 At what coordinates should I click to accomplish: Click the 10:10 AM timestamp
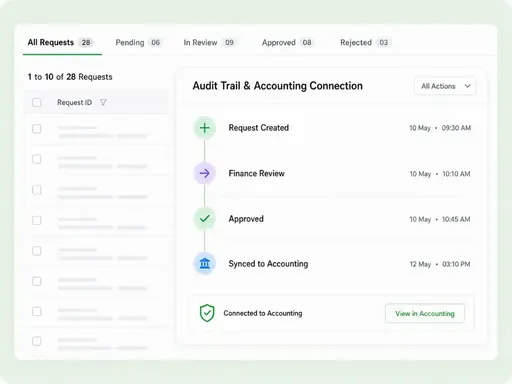tap(456, 174)
